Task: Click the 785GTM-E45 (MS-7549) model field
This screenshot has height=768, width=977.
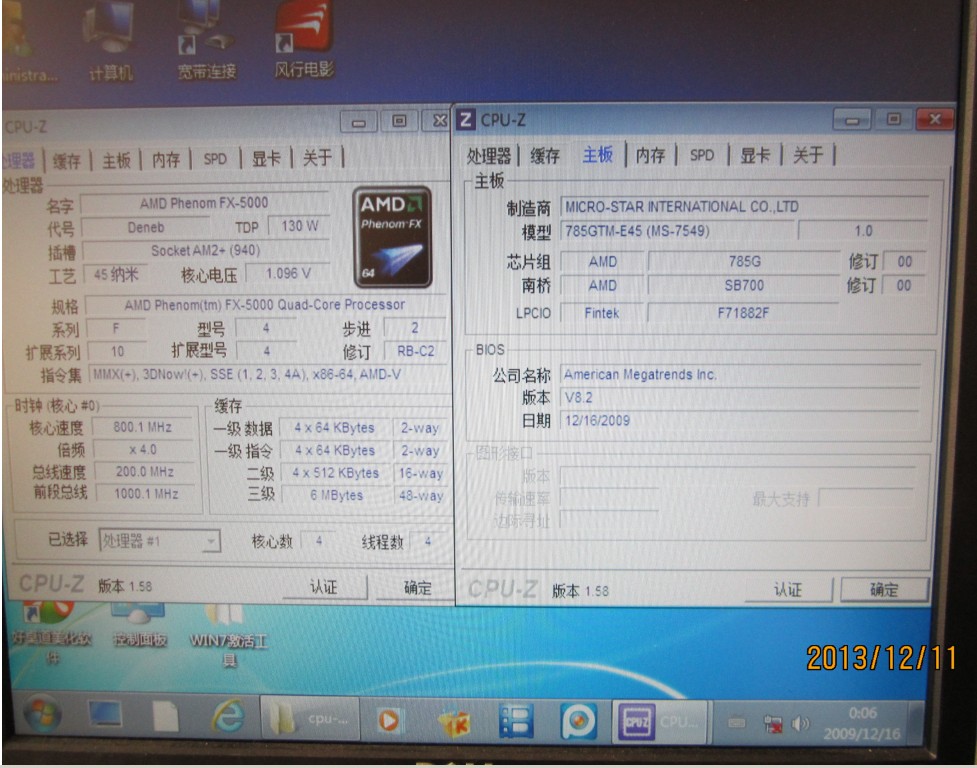Action: 677,231
